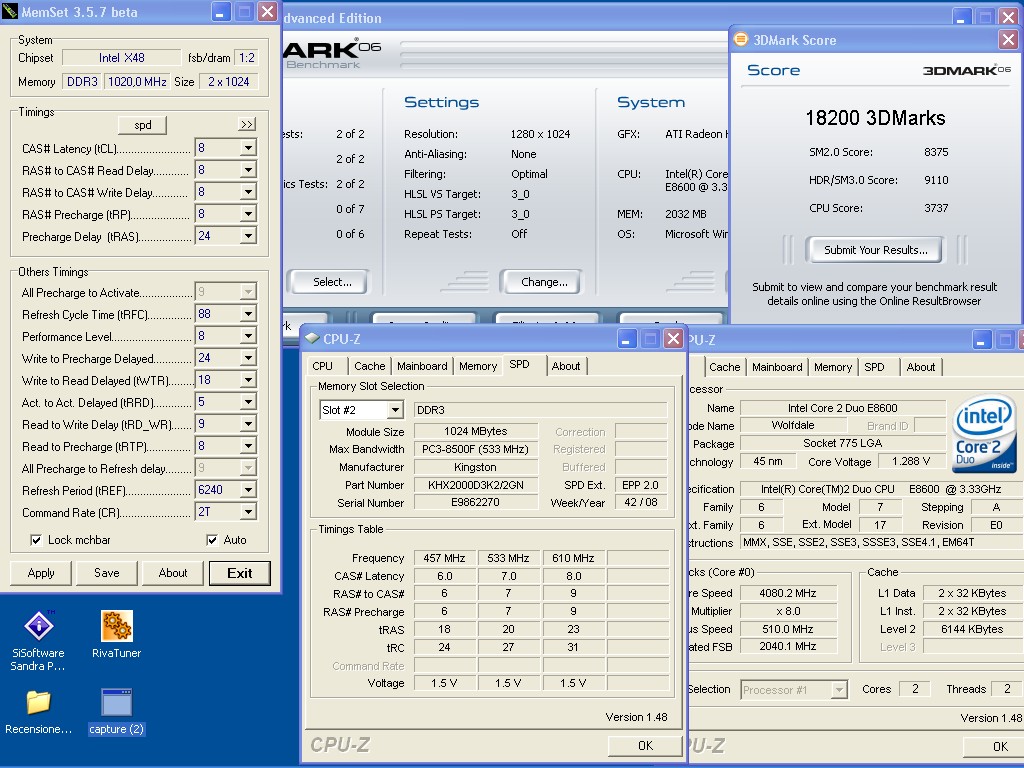The image size is (1024, 768).
Task: Click the Module Size 1024 MBytes field
Action: tap(475, 432)
